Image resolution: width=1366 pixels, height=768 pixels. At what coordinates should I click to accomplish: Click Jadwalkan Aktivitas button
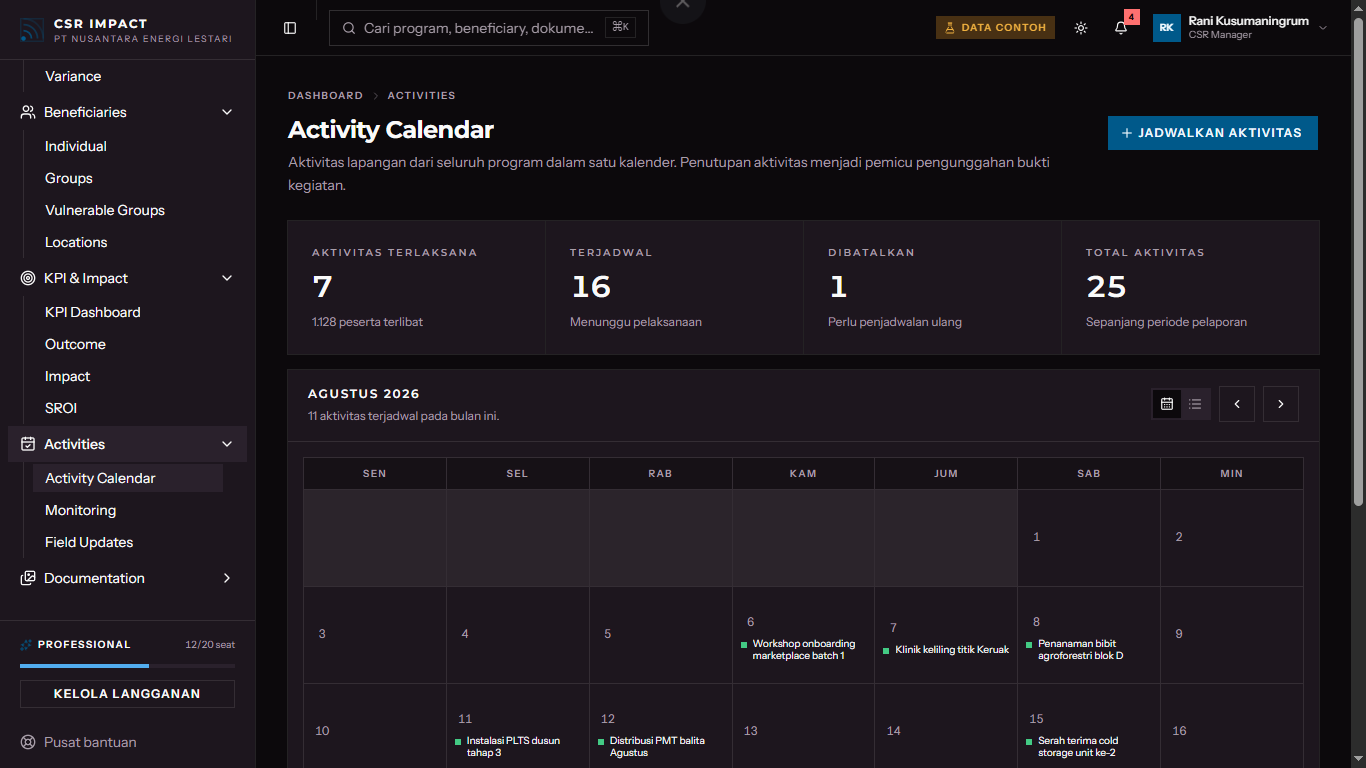tap(1213, 133)
